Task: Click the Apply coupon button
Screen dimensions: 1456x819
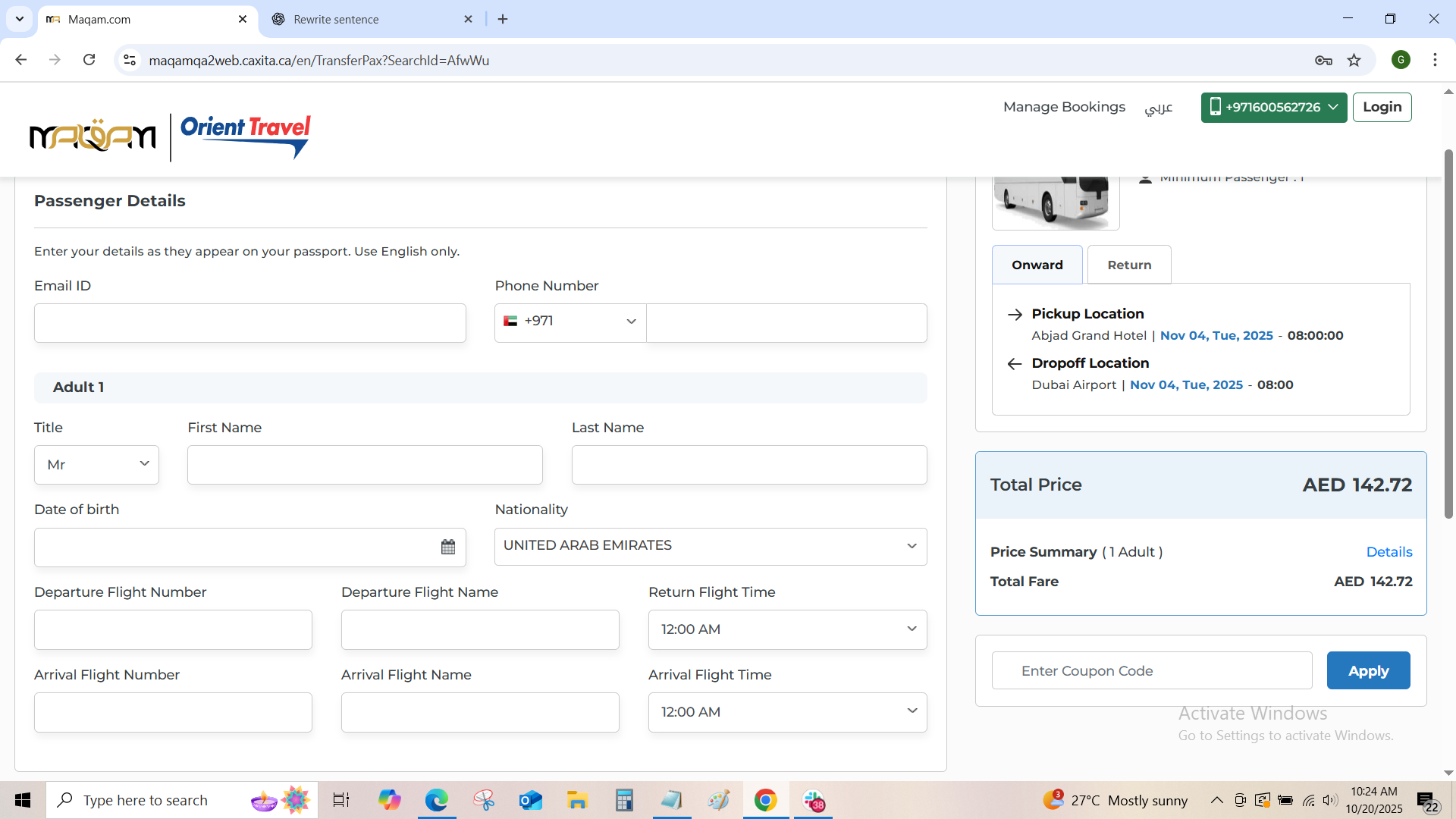Action: tap(1367, 670)
